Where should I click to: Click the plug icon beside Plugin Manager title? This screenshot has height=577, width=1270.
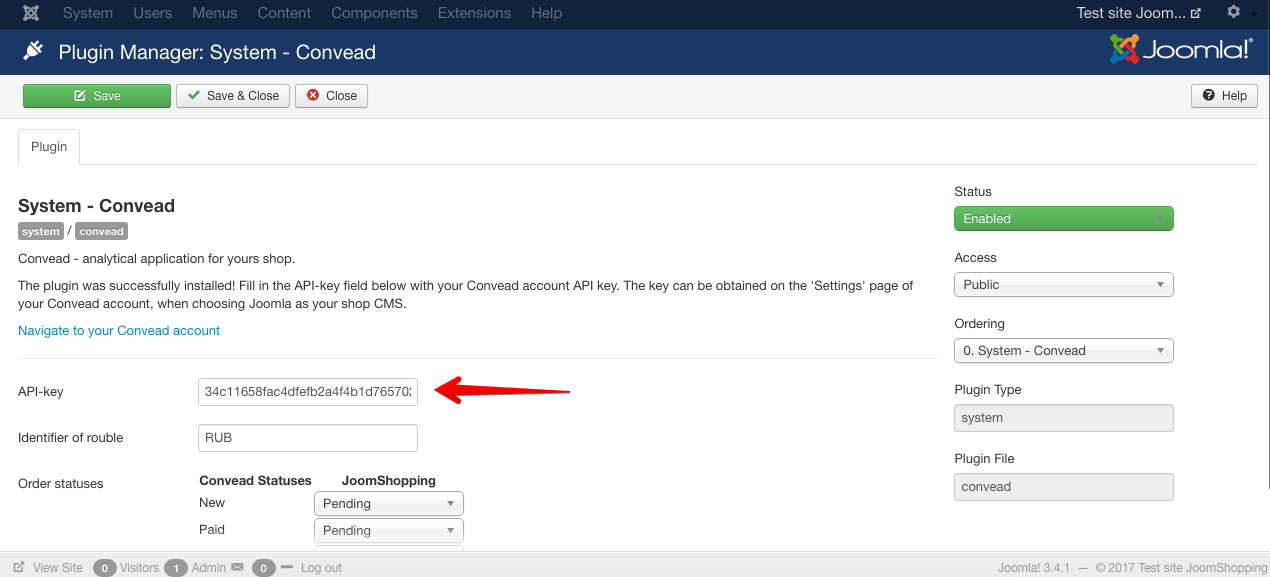pos(33,51)
